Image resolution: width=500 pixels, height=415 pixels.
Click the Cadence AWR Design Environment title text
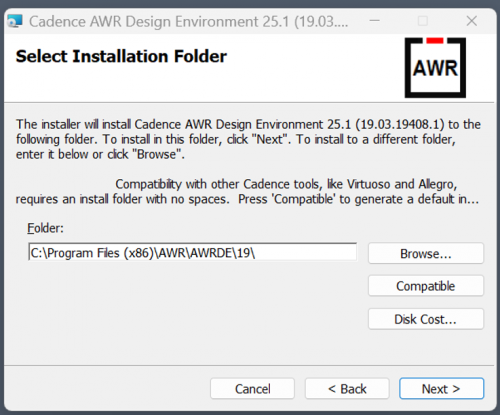pyautogui.click(x=189, y=22)
